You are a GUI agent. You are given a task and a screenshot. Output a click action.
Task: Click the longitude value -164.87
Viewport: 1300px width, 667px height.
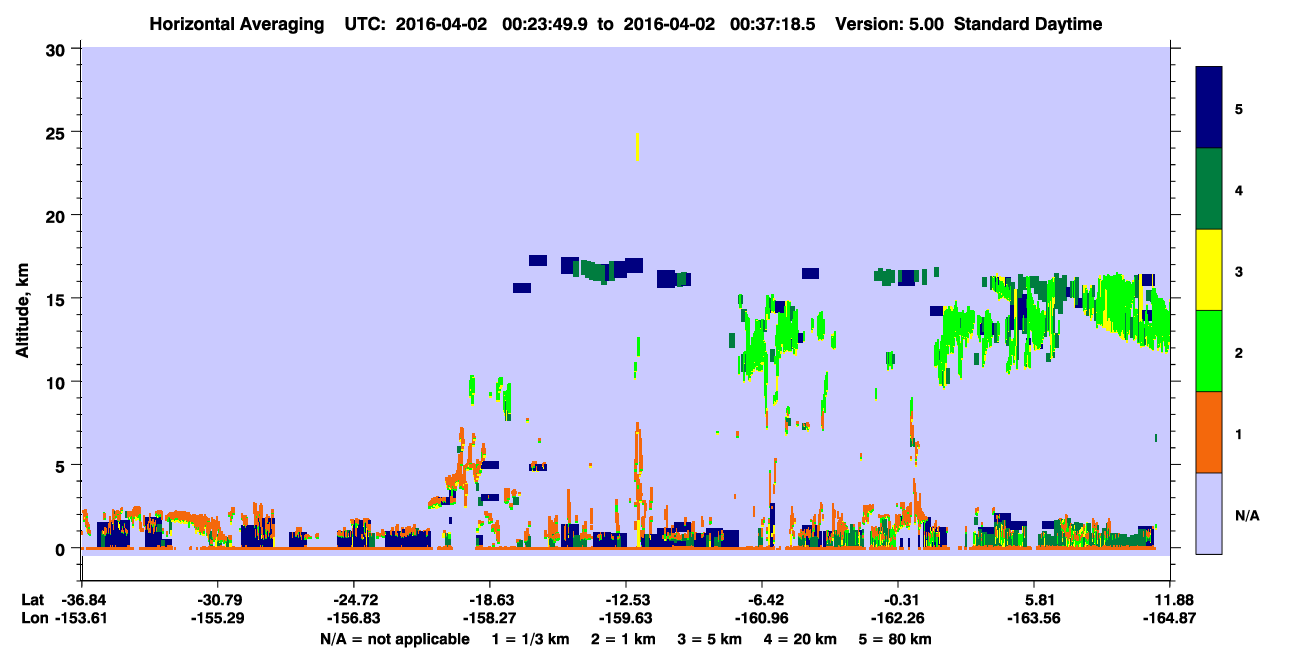click(x=1172, y=618)
